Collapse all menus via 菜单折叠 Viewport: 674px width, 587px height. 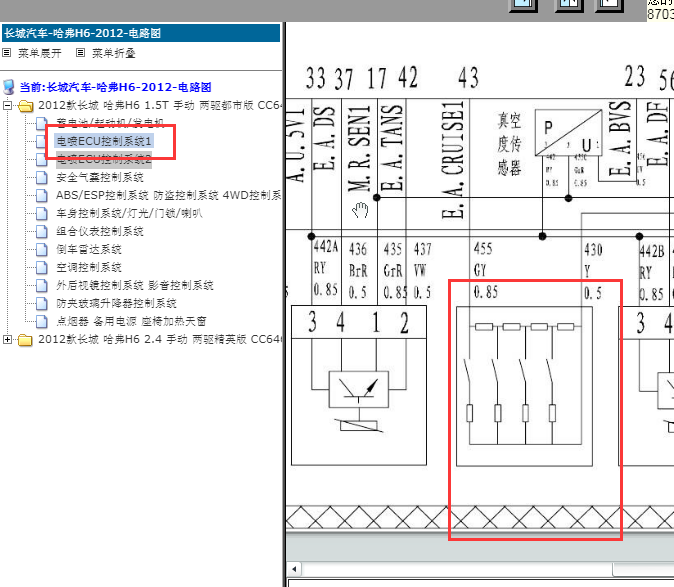pos(113,53)
